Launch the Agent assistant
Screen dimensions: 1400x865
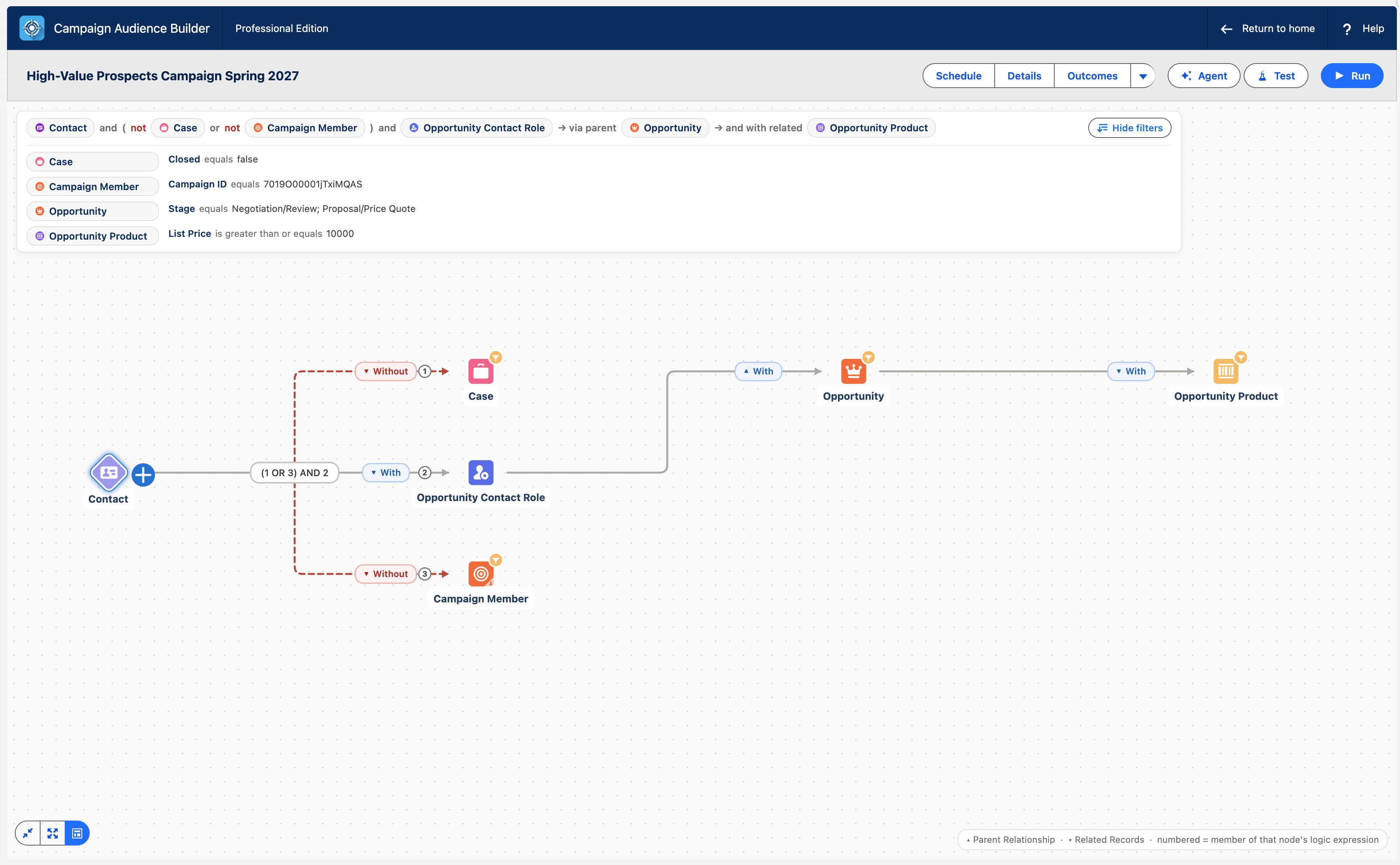(1204, 76)
